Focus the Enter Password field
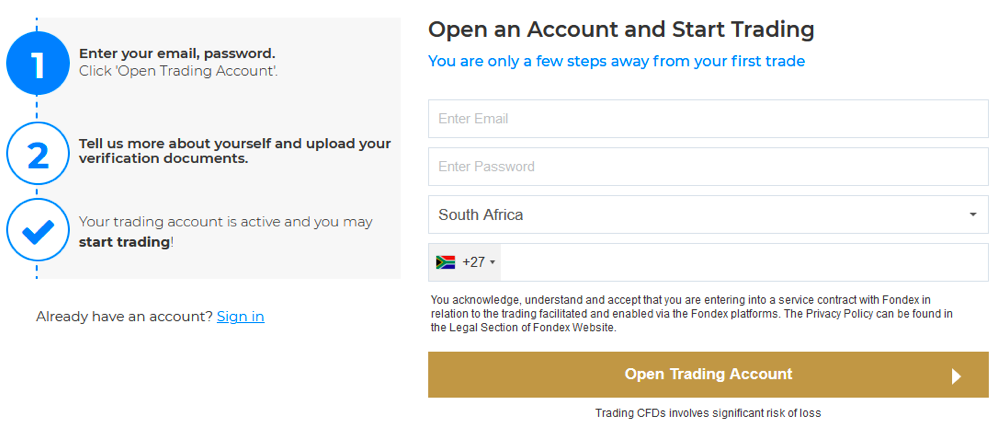This screenshot has width=994, height=422. (708, 167)
